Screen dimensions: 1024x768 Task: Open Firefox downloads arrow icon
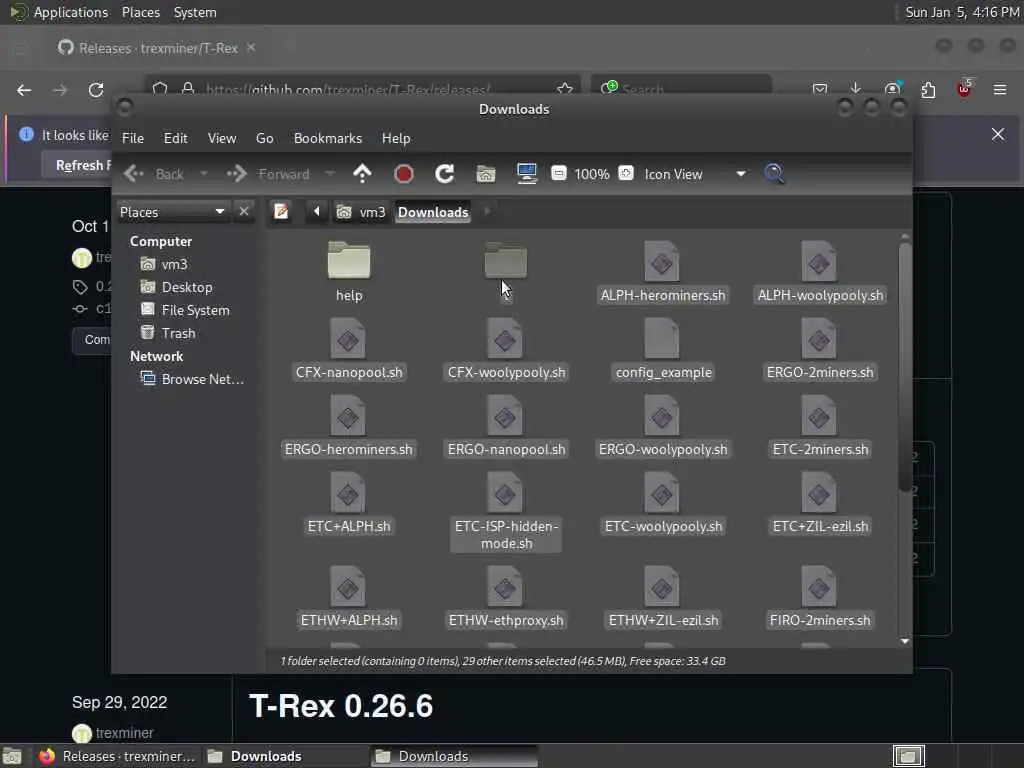(x=856, y=89)
